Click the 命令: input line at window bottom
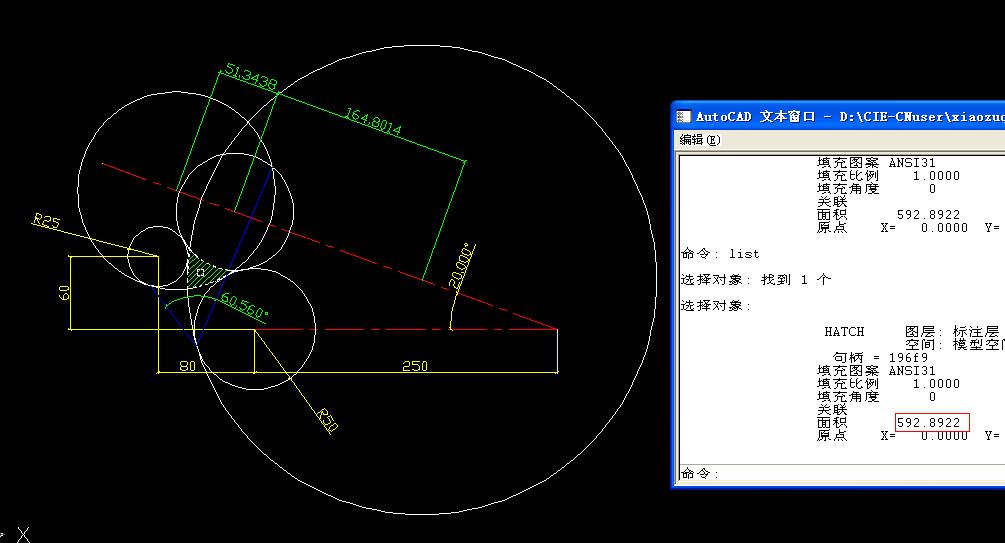This screenshot has width=1005, height=543. coord(842,473)
